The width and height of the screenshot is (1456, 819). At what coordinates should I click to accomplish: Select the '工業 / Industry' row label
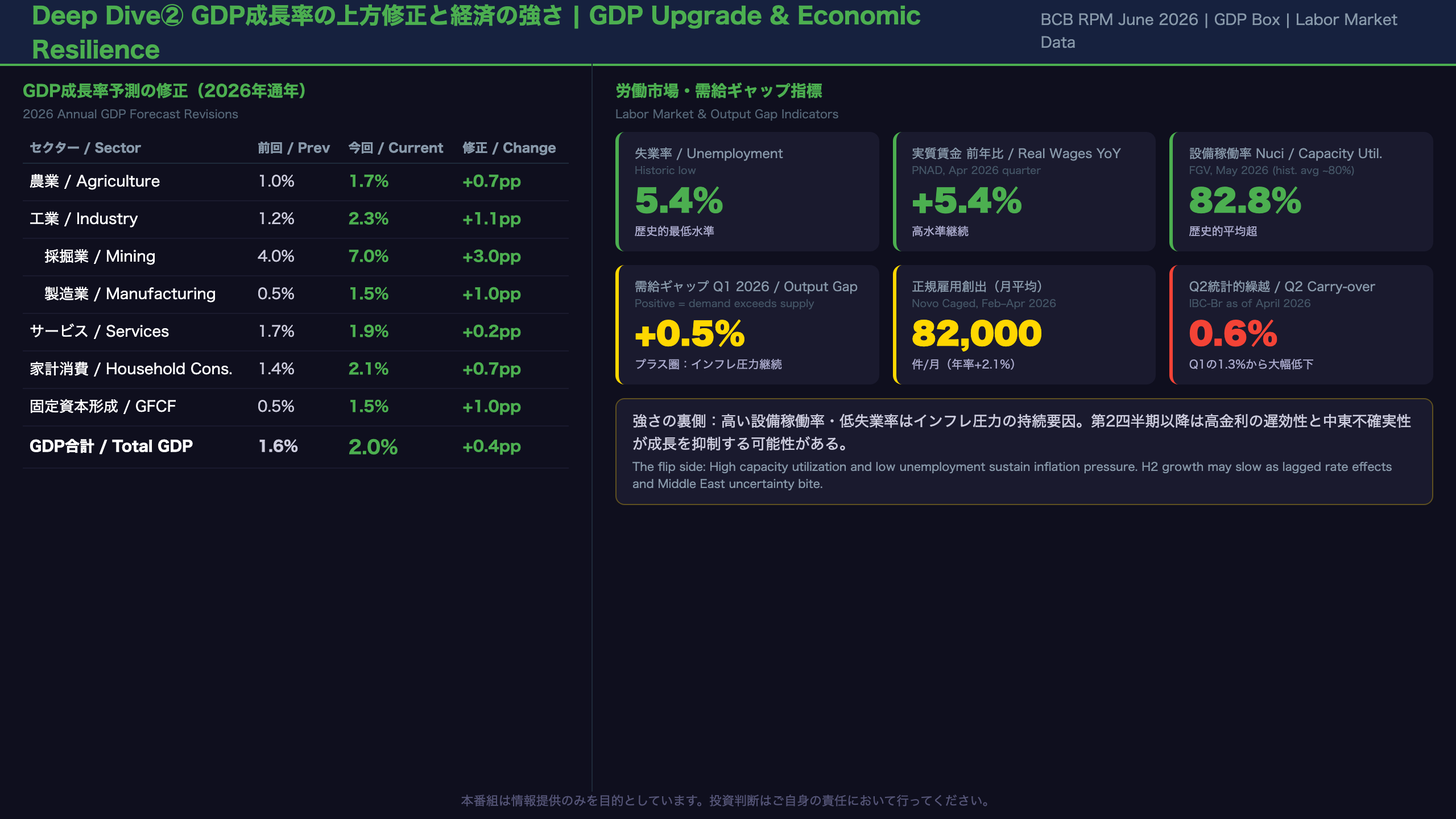coord(84,219)
